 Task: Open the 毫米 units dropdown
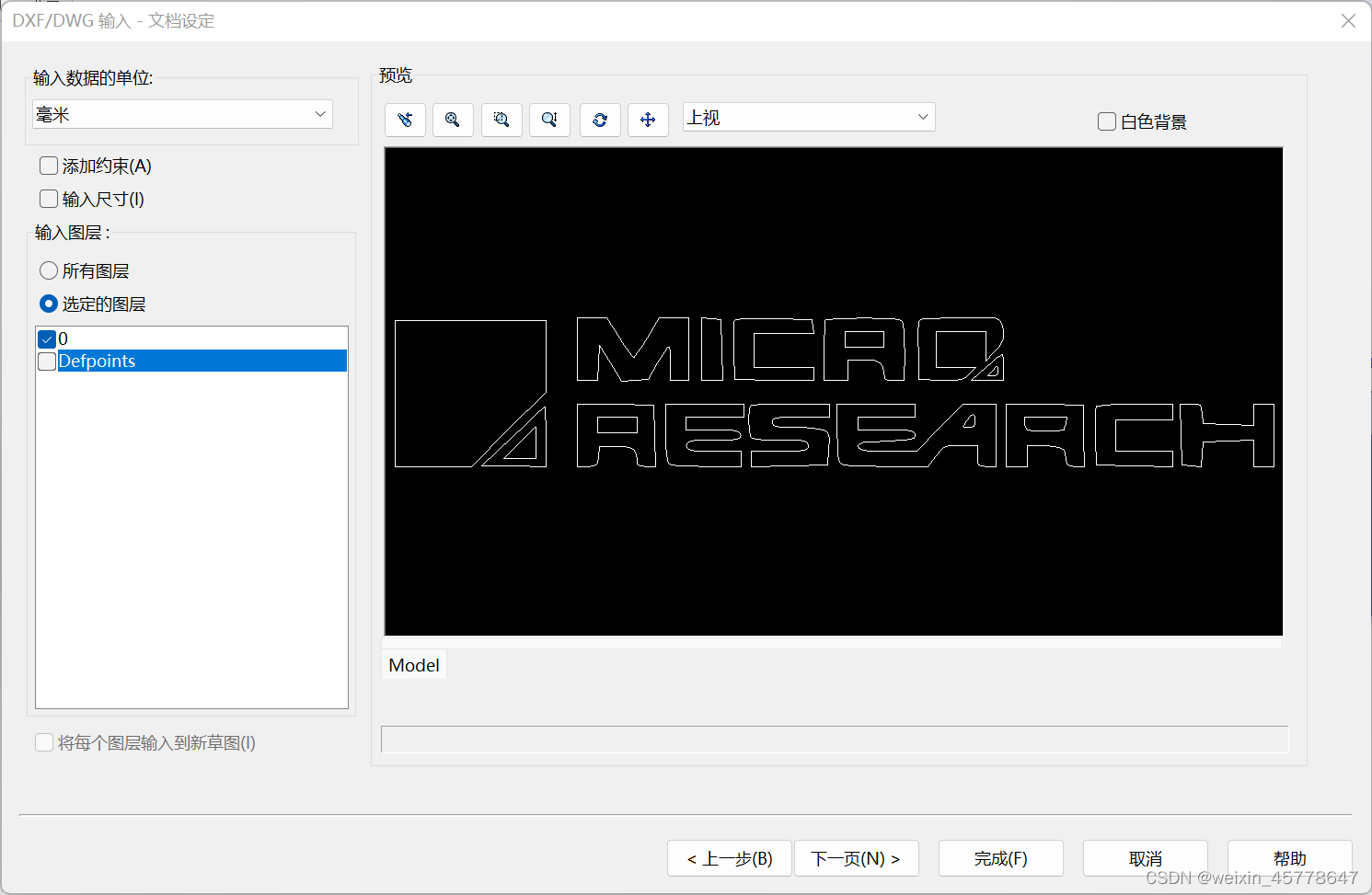pos(182,114)
